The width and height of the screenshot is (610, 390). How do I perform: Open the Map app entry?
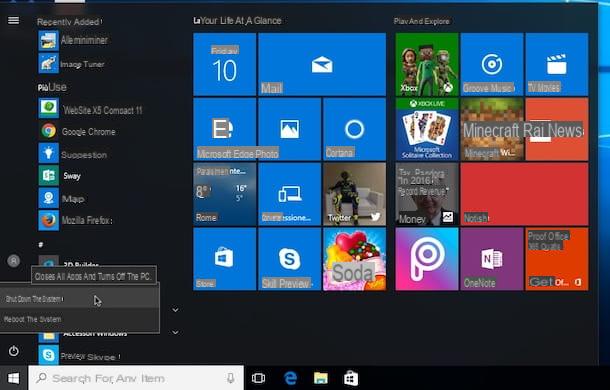[x=61, y=199]
